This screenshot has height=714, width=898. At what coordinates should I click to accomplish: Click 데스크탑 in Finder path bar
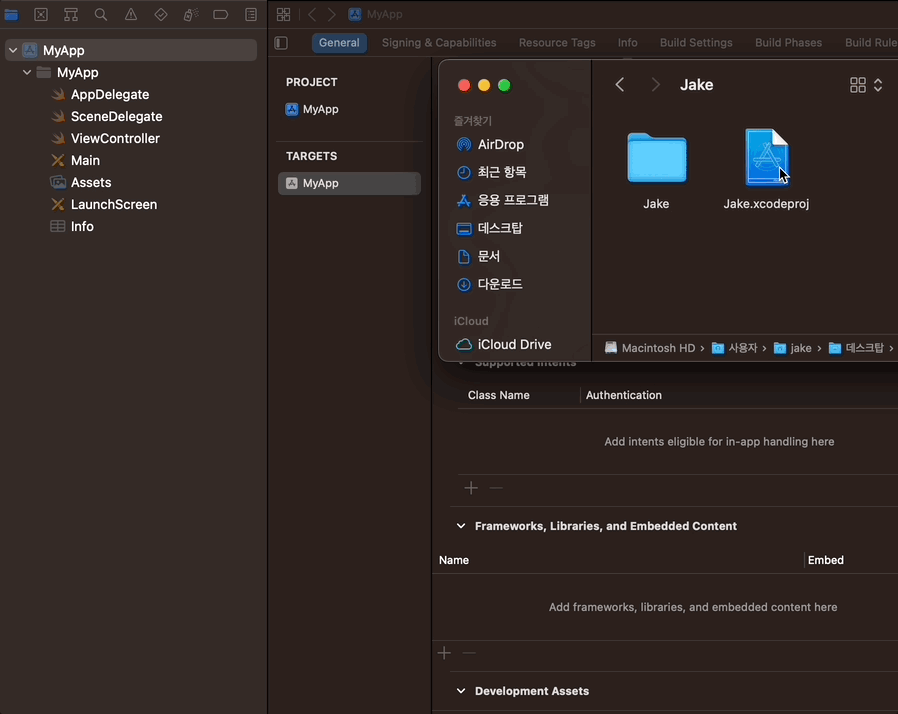856,348
